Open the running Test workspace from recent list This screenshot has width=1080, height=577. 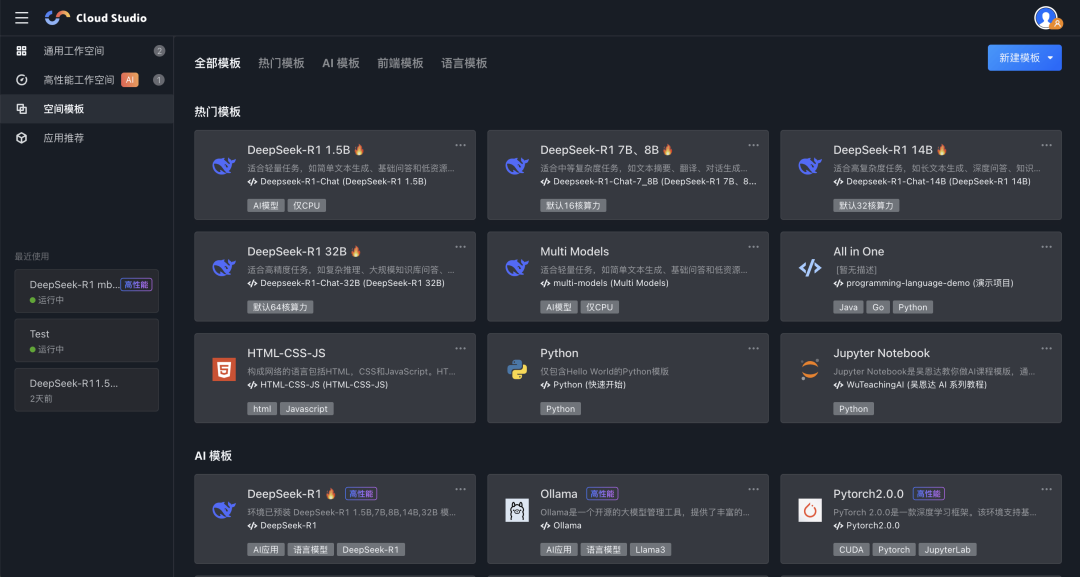point(87,340)
